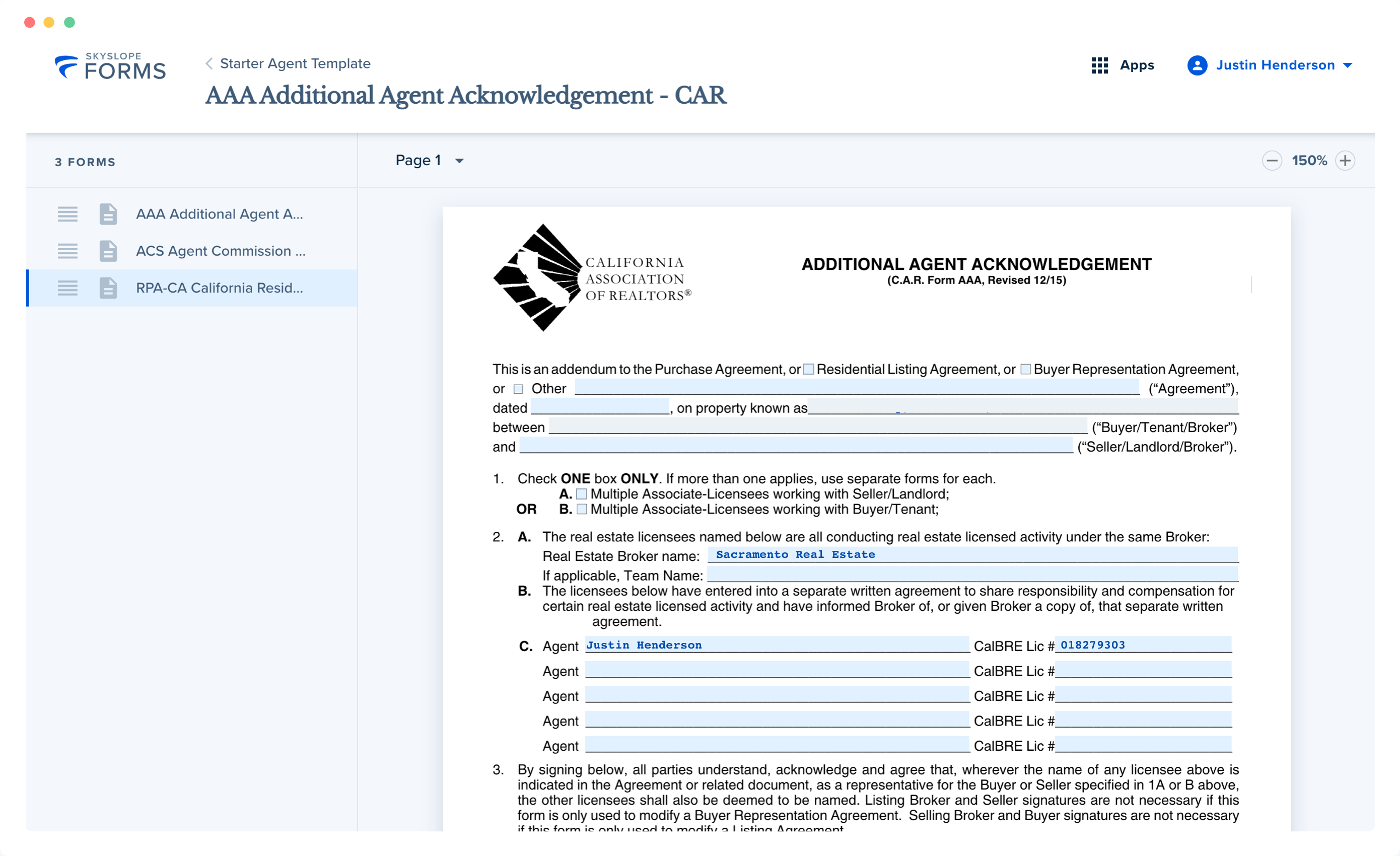Go back via chevron before Starter Agent Template
This screenshot has height=856, width=1400.
point(209,63)
